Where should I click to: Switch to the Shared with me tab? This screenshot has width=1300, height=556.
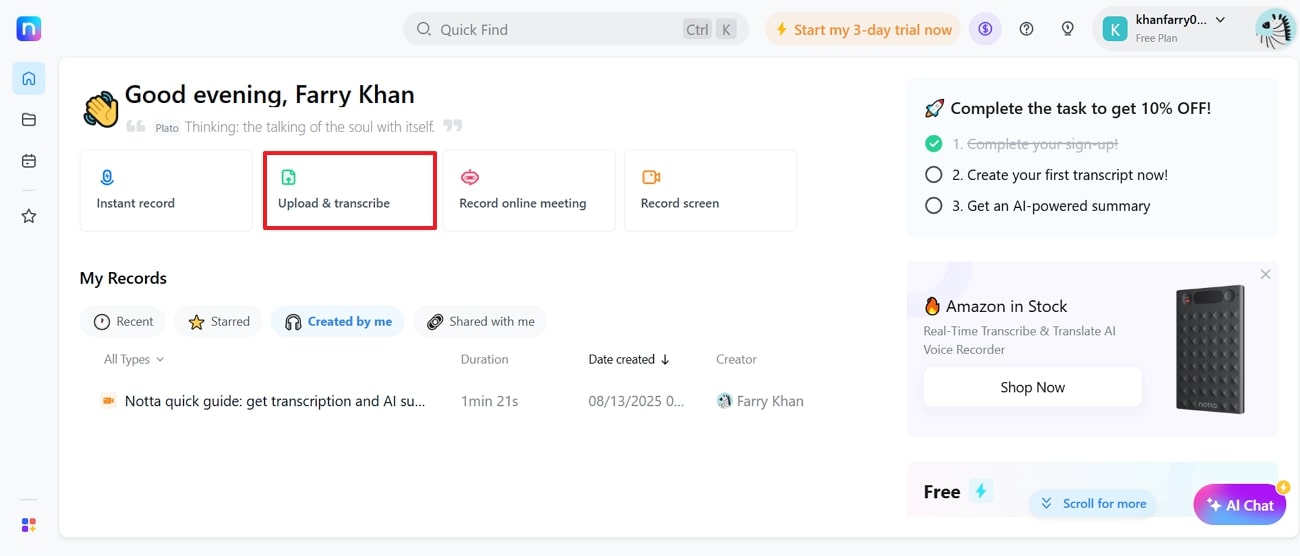(x=480, y=321)
